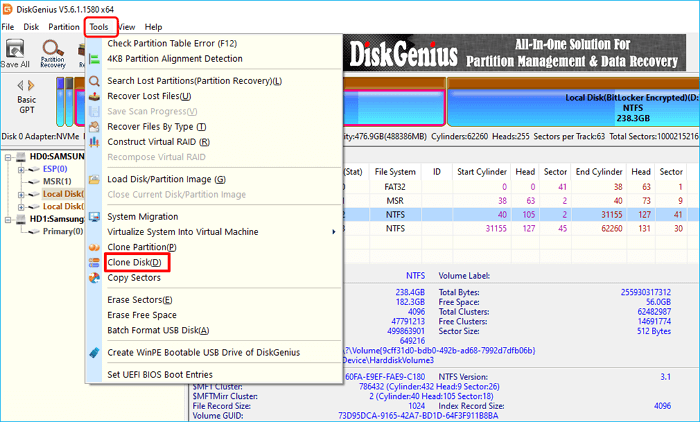Close the open Tools menu
The width and height of the screenshot is (700, 422).
click(99, 27)
